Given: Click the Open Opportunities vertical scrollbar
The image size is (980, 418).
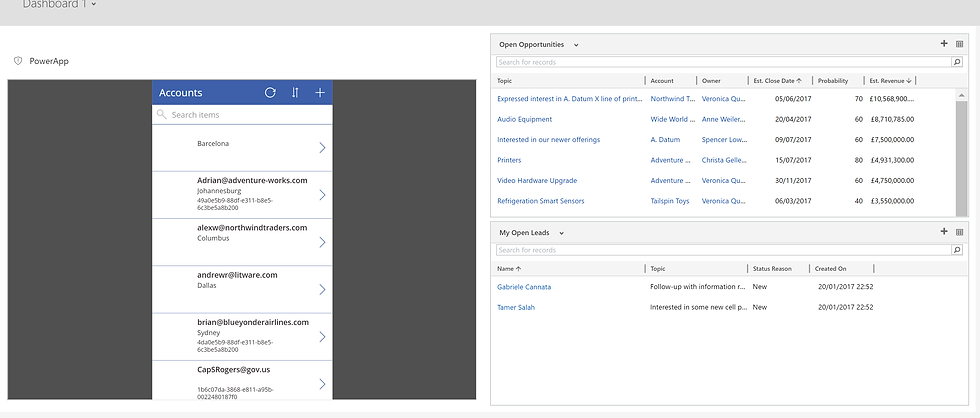Looking at the screenshot, I should click(962, 157).
